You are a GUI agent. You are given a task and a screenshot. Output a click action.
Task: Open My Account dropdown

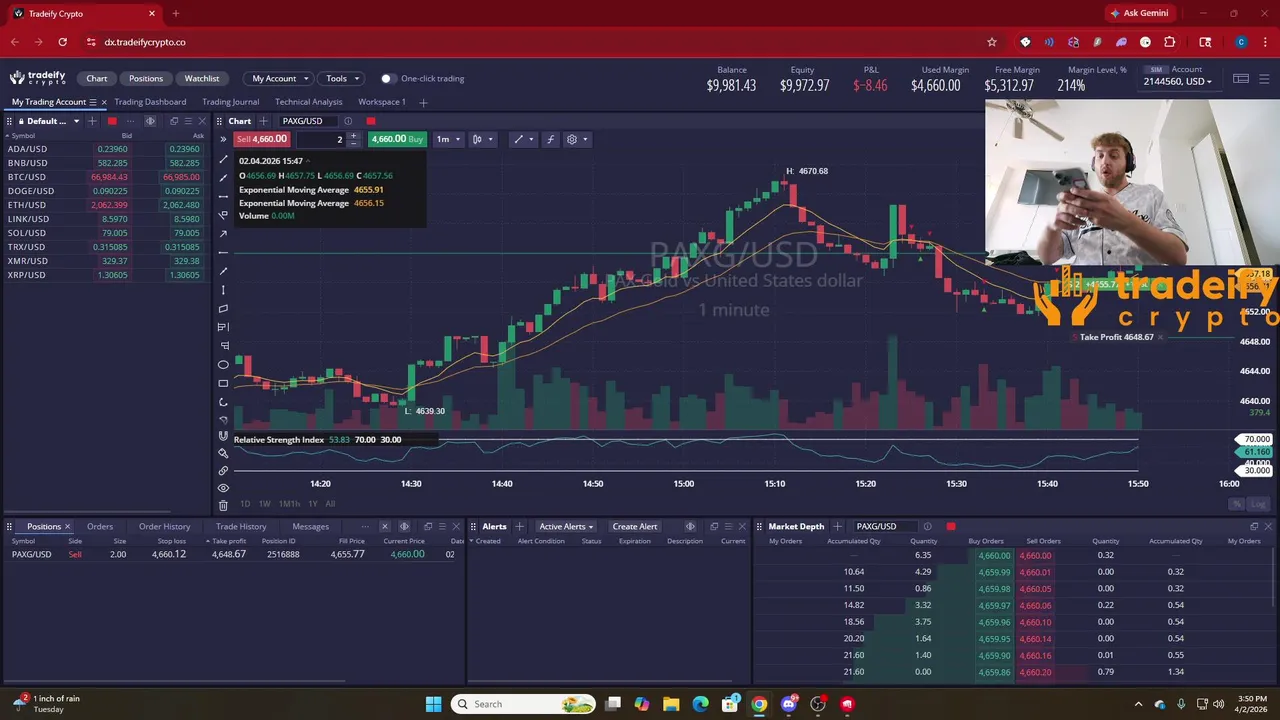pos(280,78)
